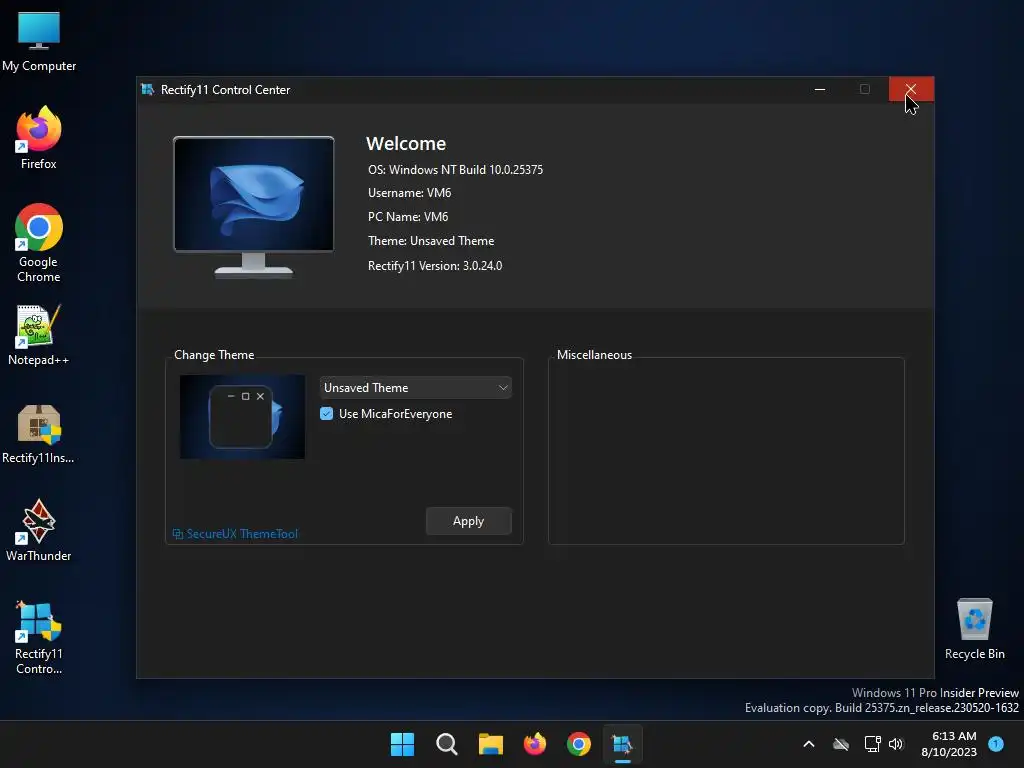1024x768 pixels.
Task: Open the notification bell badge
Action: click(996, 743)
